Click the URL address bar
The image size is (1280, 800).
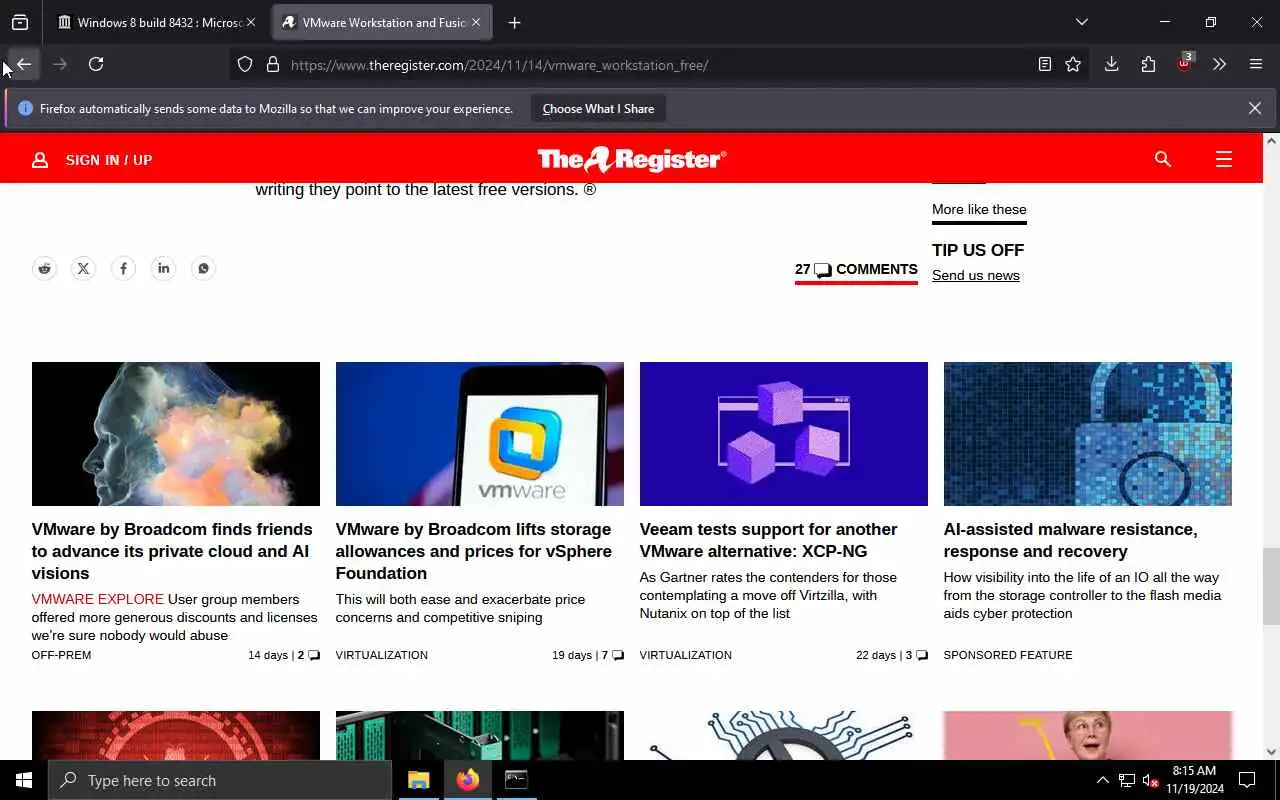pyautogui.click(x=660, y=64)
